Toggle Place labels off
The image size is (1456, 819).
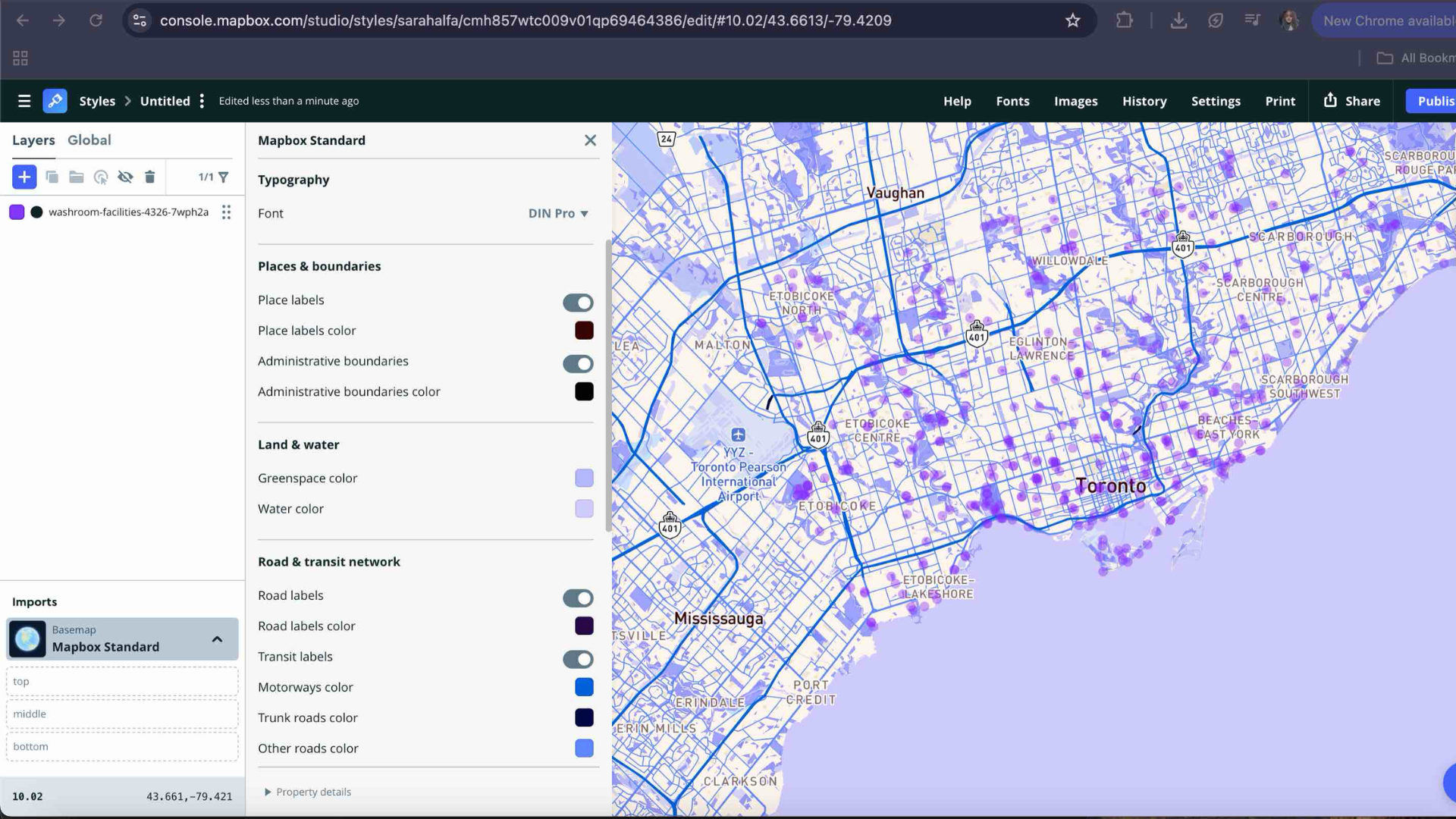pos(578,302)
